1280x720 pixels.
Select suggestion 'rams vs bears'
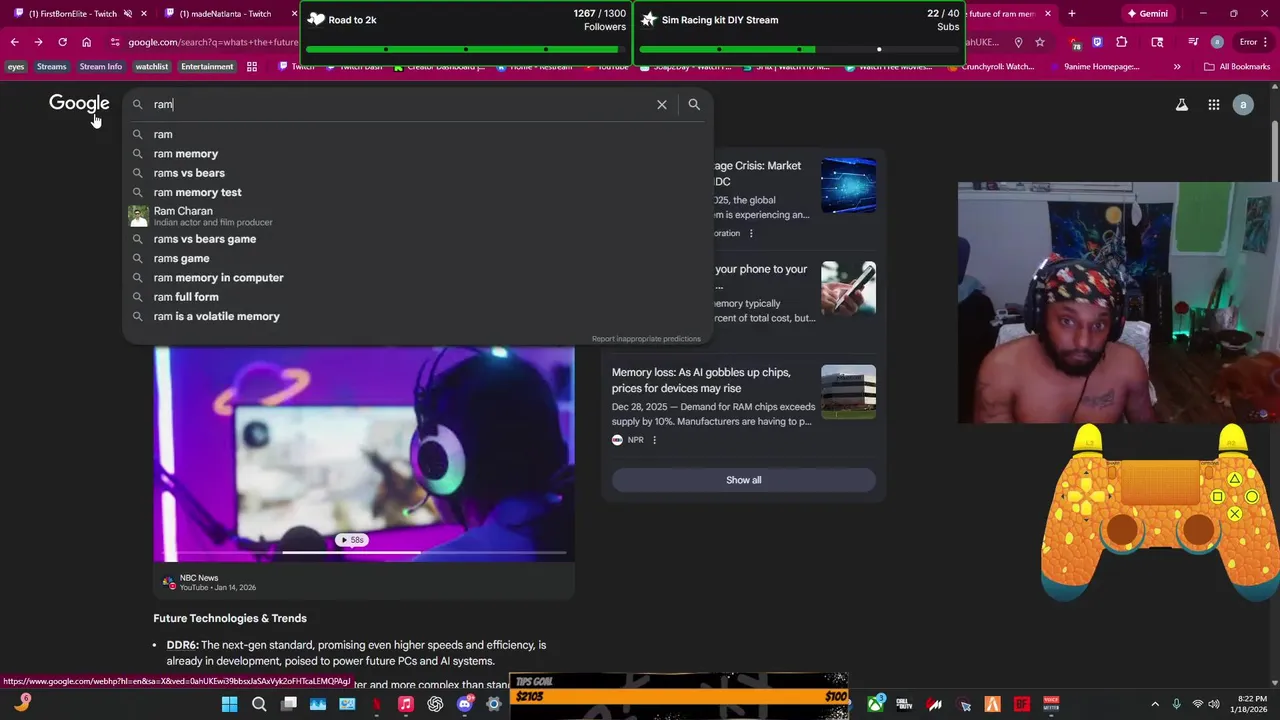[418, 173]
